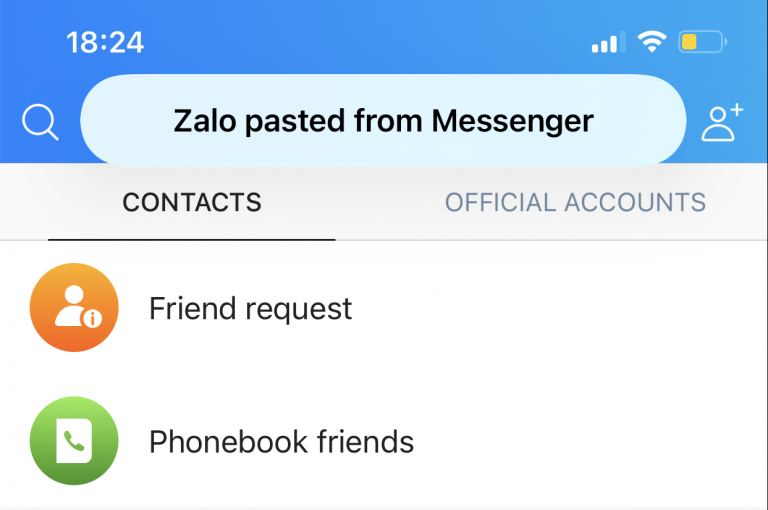Open search with the magnifier icon

tap(40, 123)
